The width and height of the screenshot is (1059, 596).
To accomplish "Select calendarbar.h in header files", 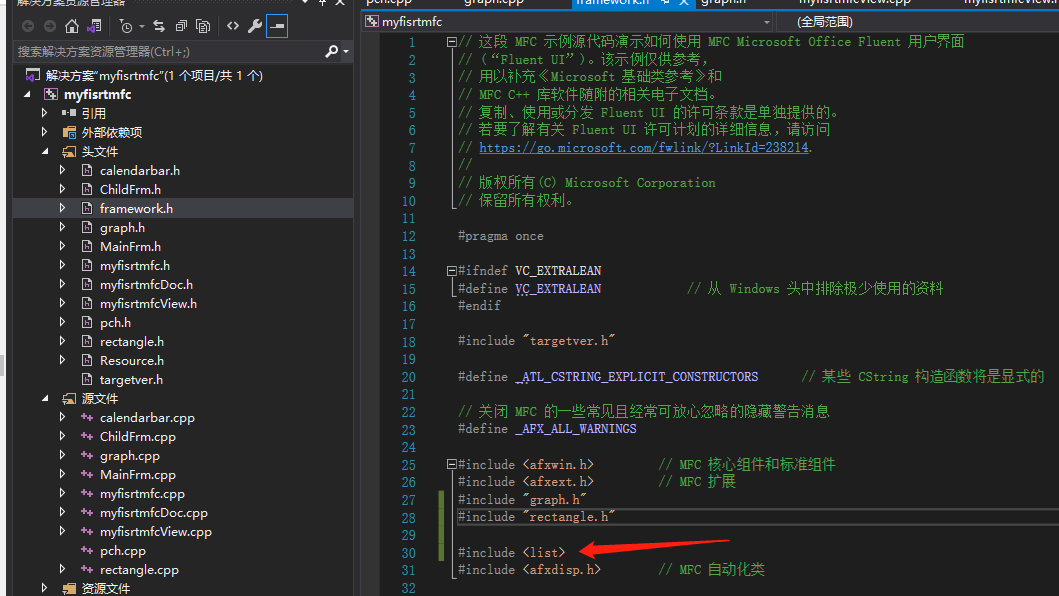I will 140,170.
